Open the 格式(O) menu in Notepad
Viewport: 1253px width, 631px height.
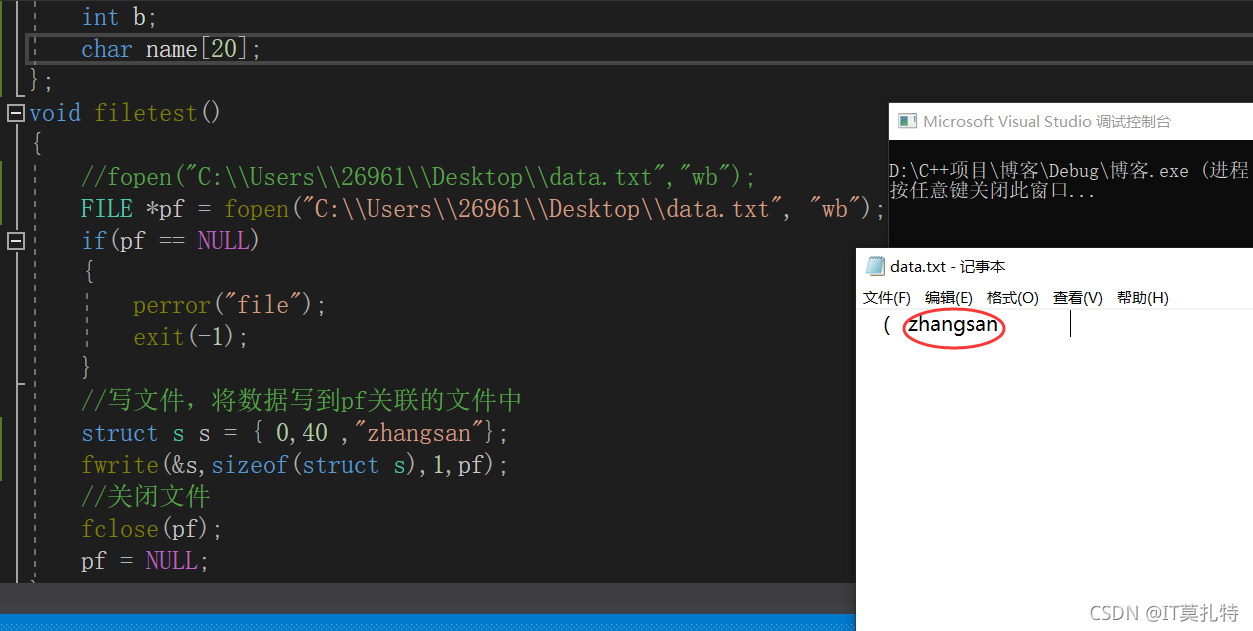(1013, 298)
